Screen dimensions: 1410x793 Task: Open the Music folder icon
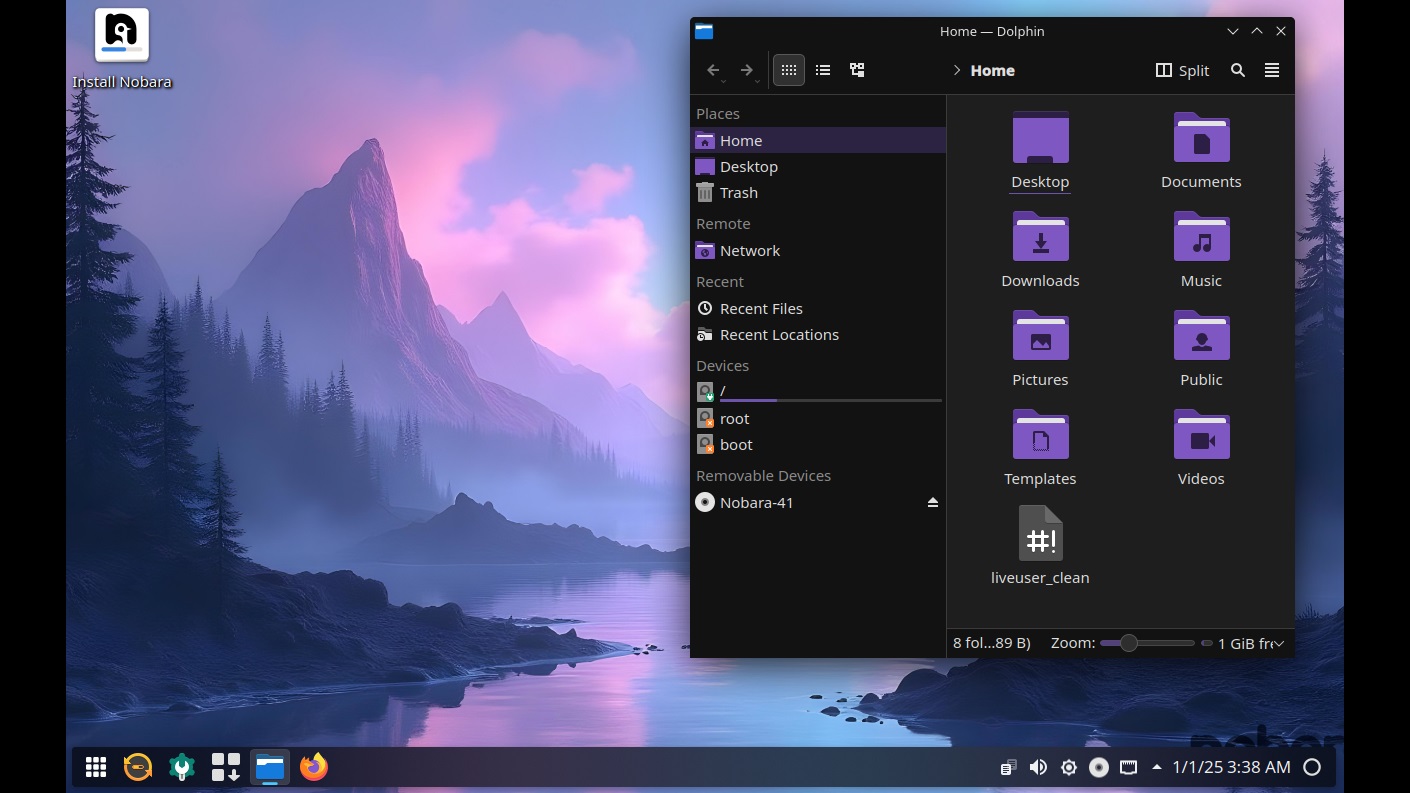tap(1201, 238)
